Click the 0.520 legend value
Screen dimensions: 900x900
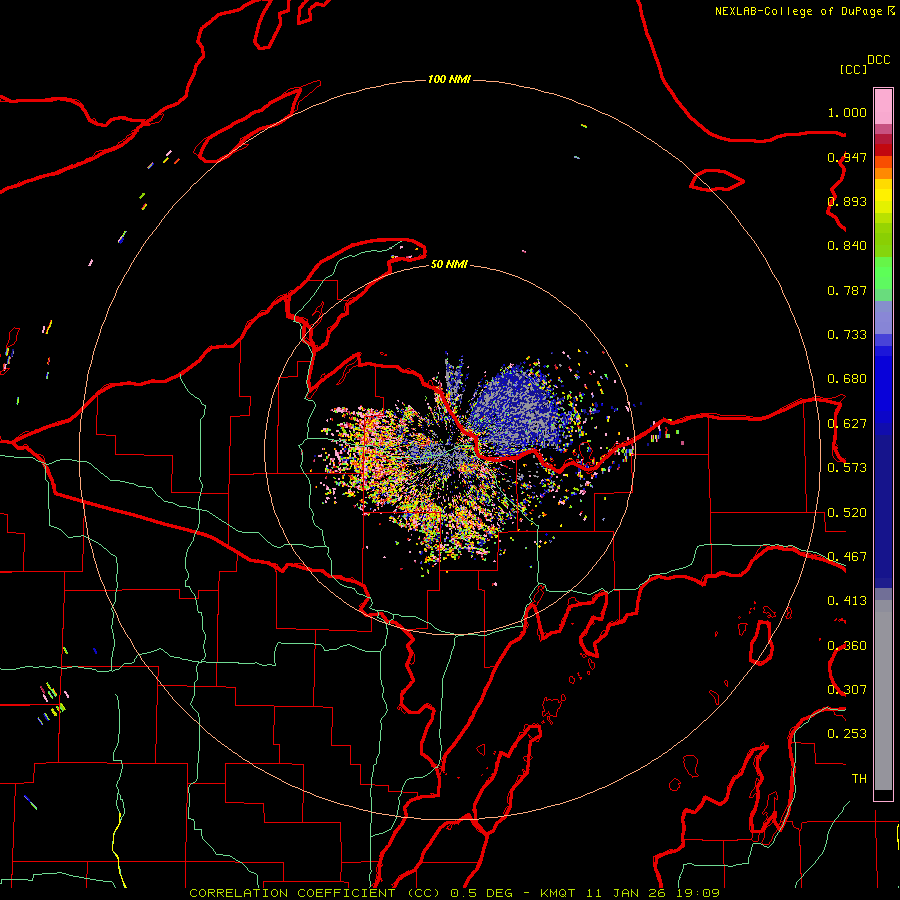[847, 513]
